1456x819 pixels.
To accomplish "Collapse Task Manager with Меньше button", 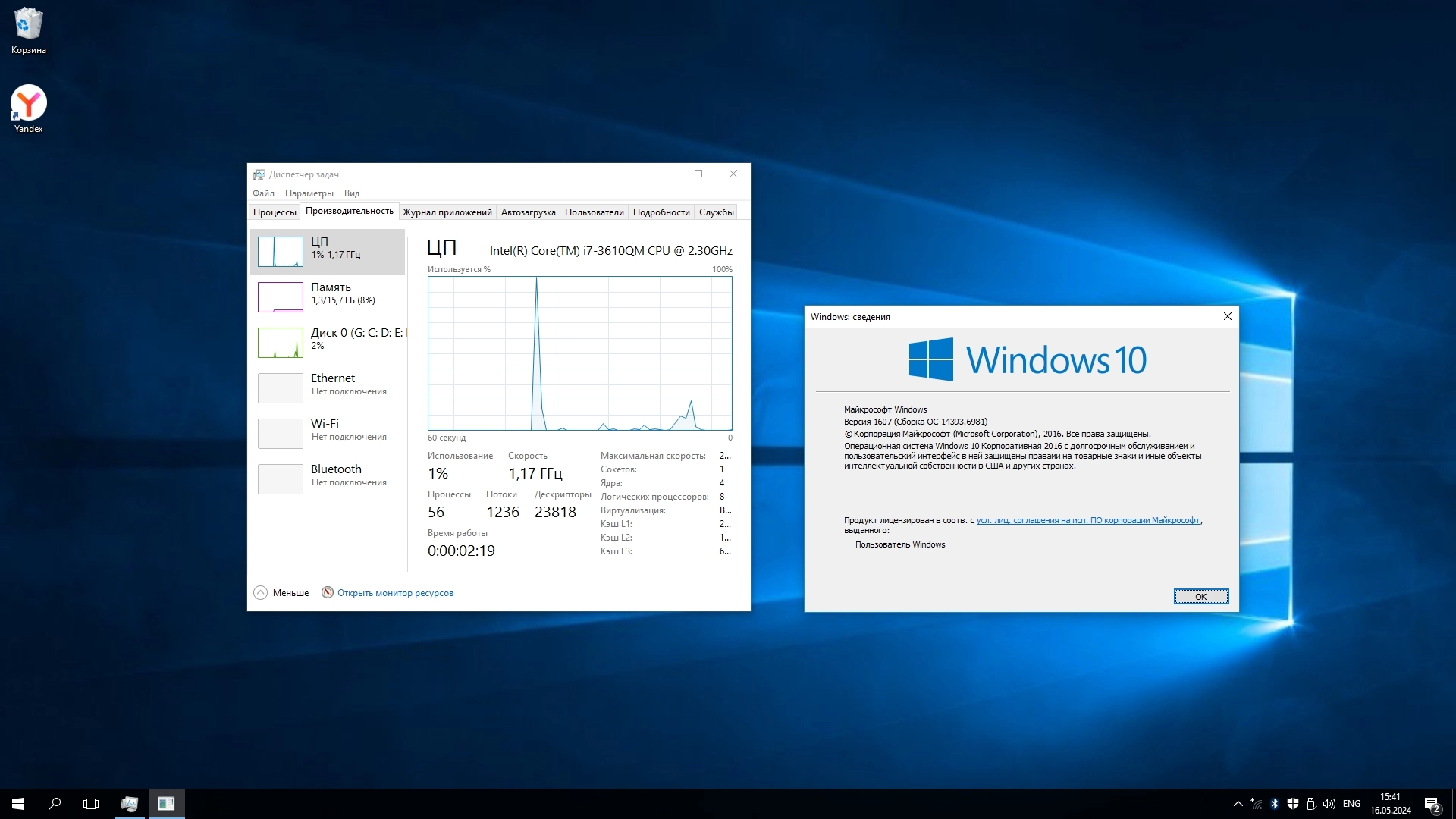I will click(x=281, y=593).
